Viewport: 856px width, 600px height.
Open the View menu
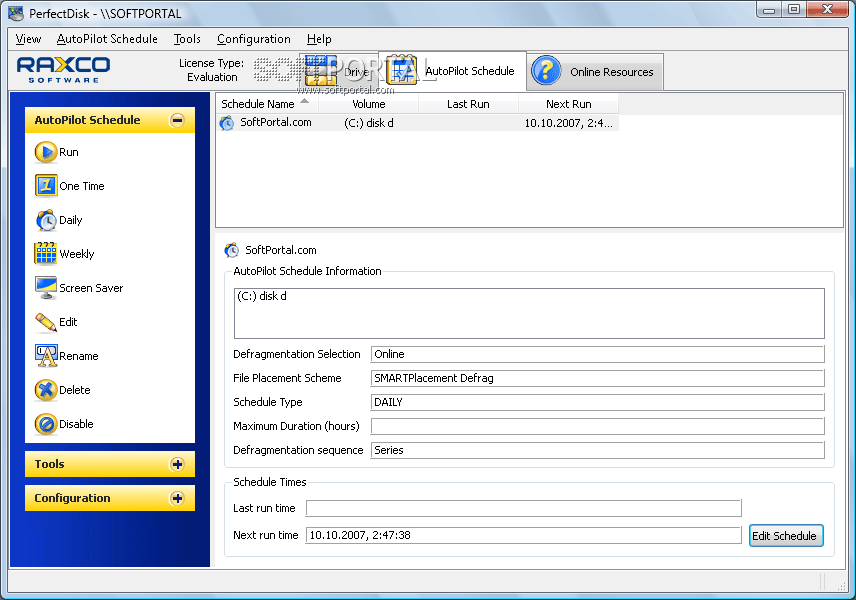pos(28,39)
